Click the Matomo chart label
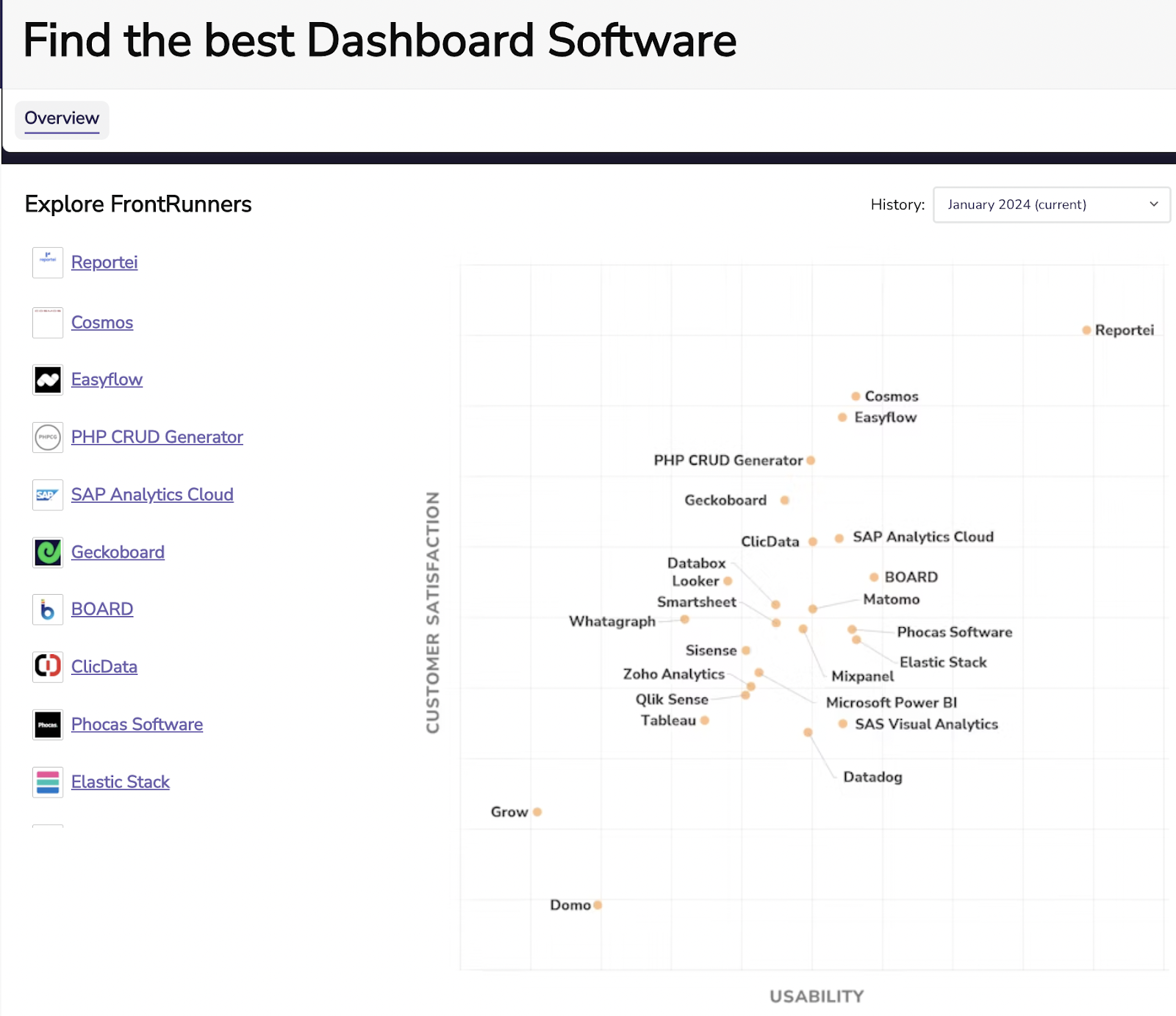 coord(892,599)
